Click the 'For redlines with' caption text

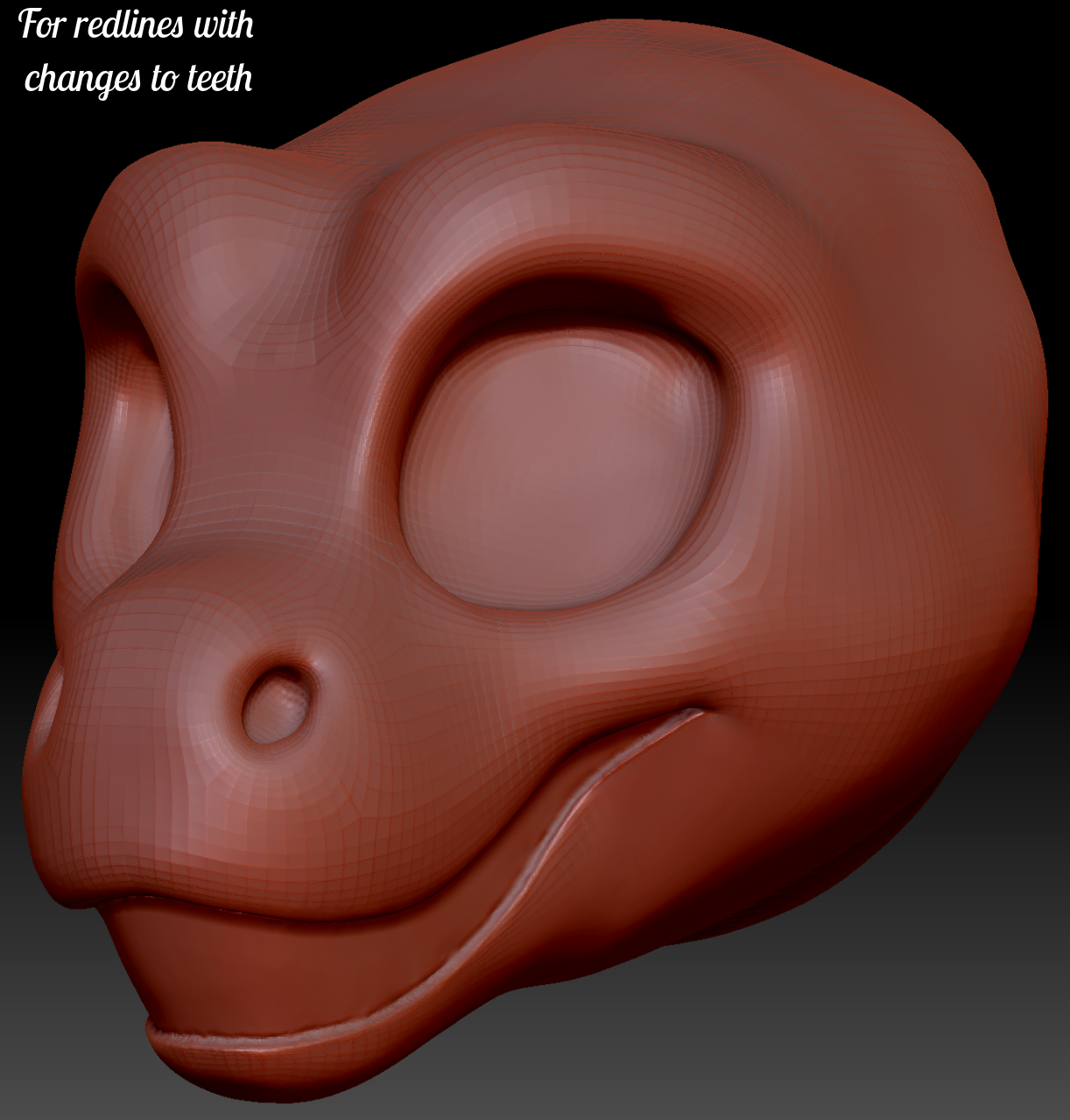[x=137, y=25]
